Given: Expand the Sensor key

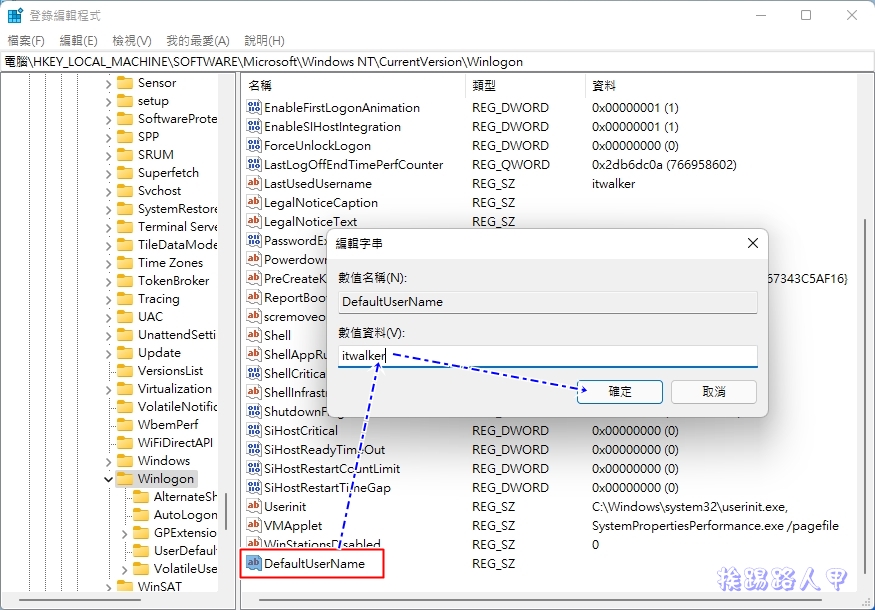Looking at the screenshot, I should [x=108, y=84].
